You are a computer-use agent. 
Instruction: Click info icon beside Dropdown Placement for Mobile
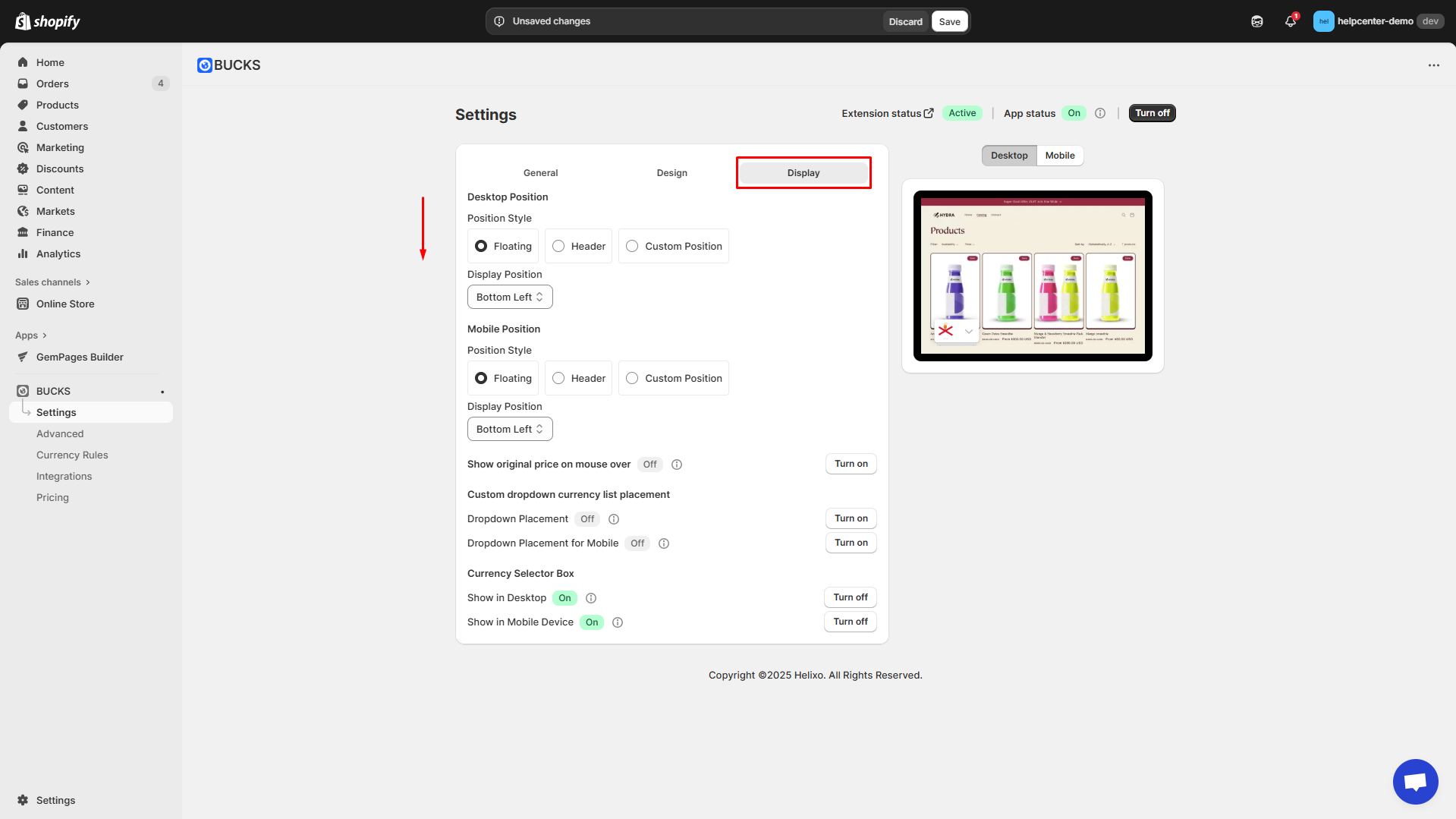664,543
